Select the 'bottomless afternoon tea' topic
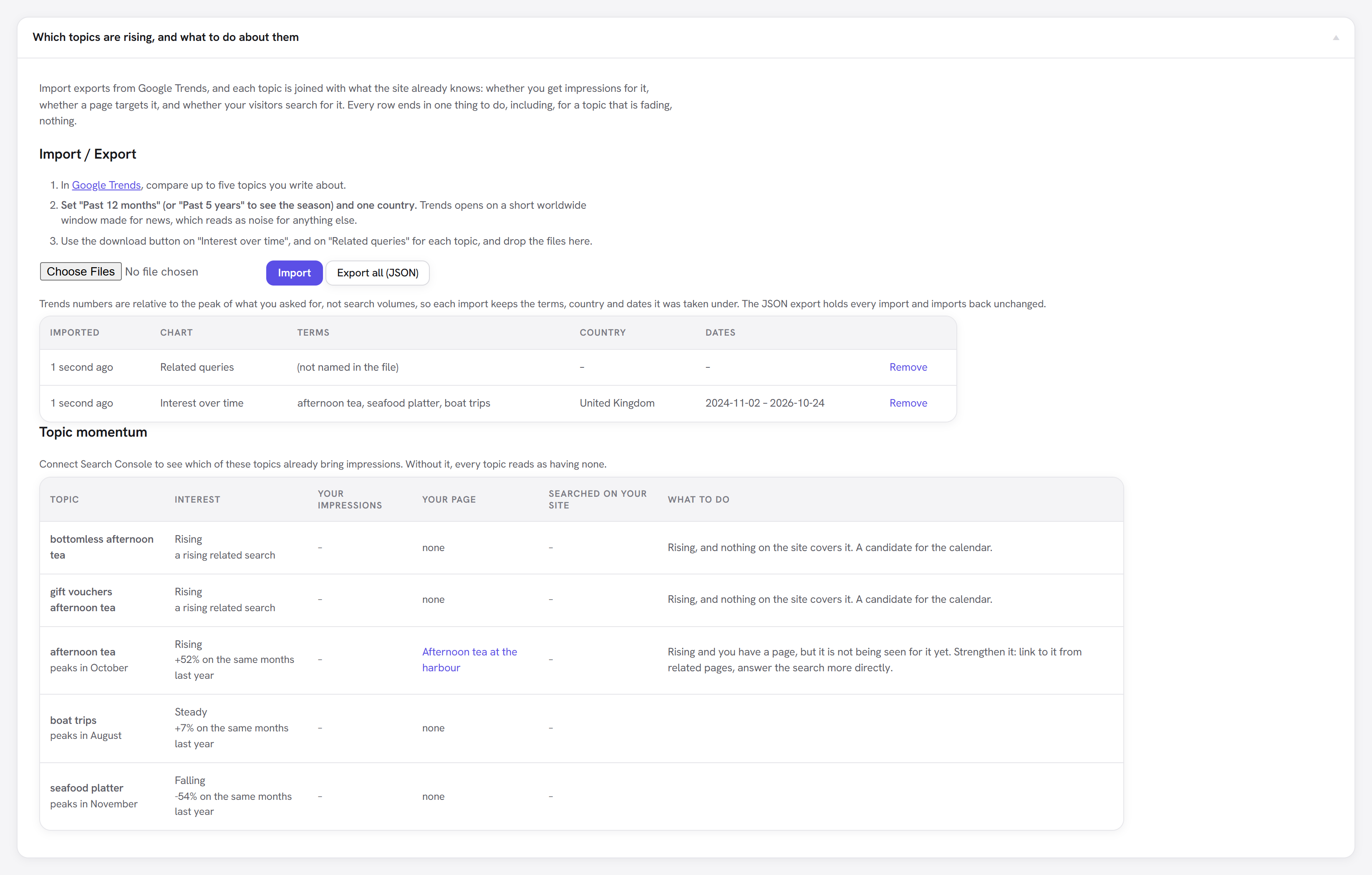Image resolution: width=1372 pixels, height=875 pixels. (x=101, y=547)
